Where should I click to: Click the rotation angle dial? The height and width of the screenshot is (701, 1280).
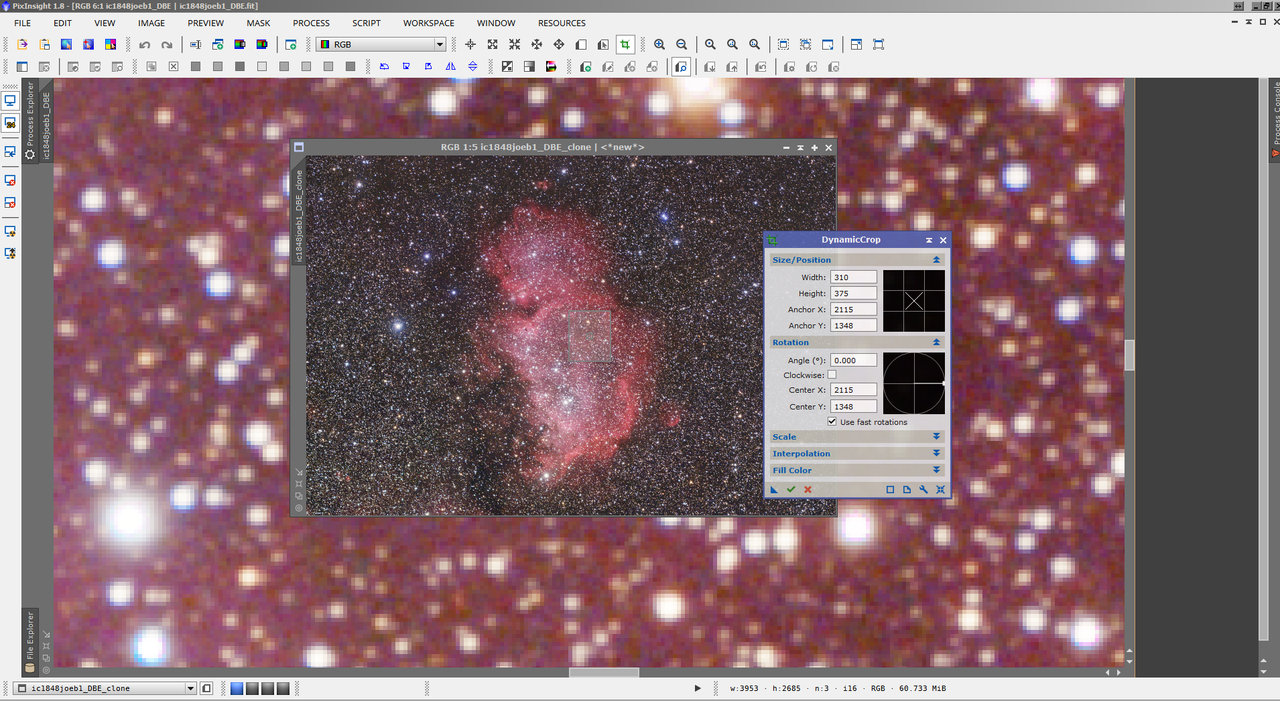click(x=913, y=383)
